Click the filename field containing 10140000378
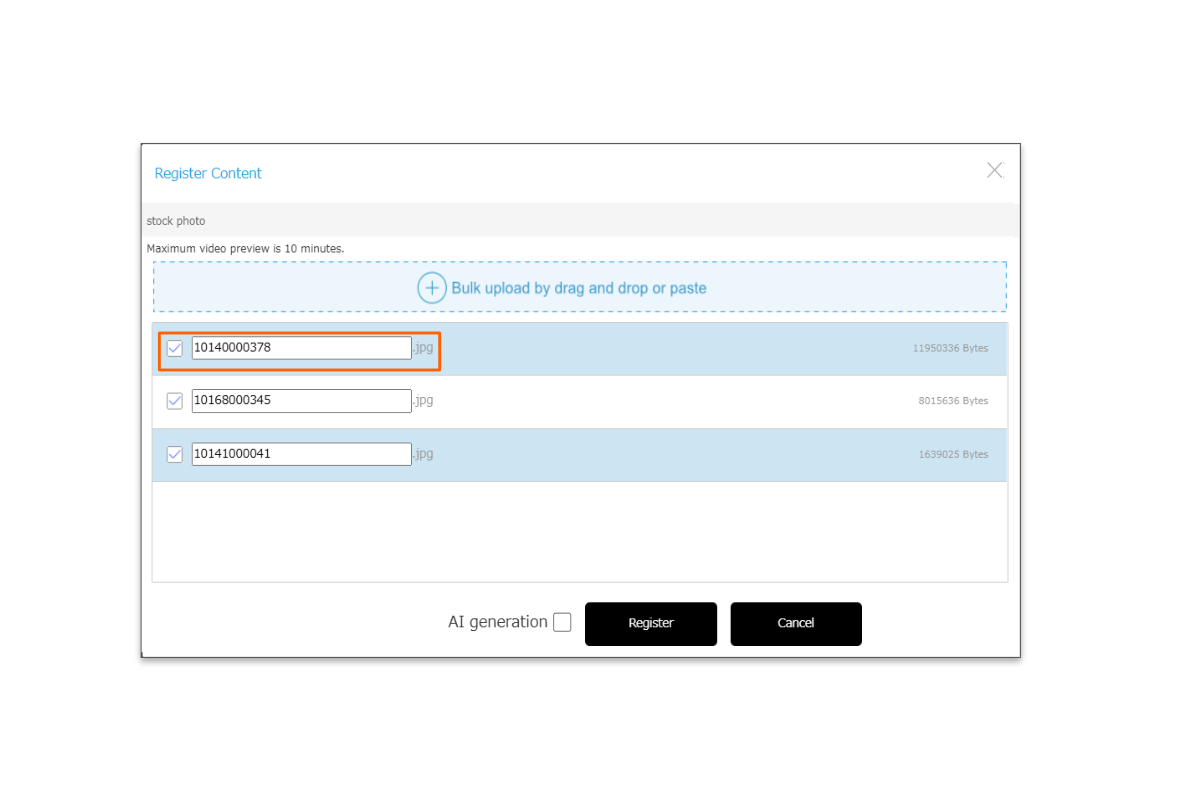Image resolution: width=1200 pixels, height=800 pixels. (x=301, y=348)
